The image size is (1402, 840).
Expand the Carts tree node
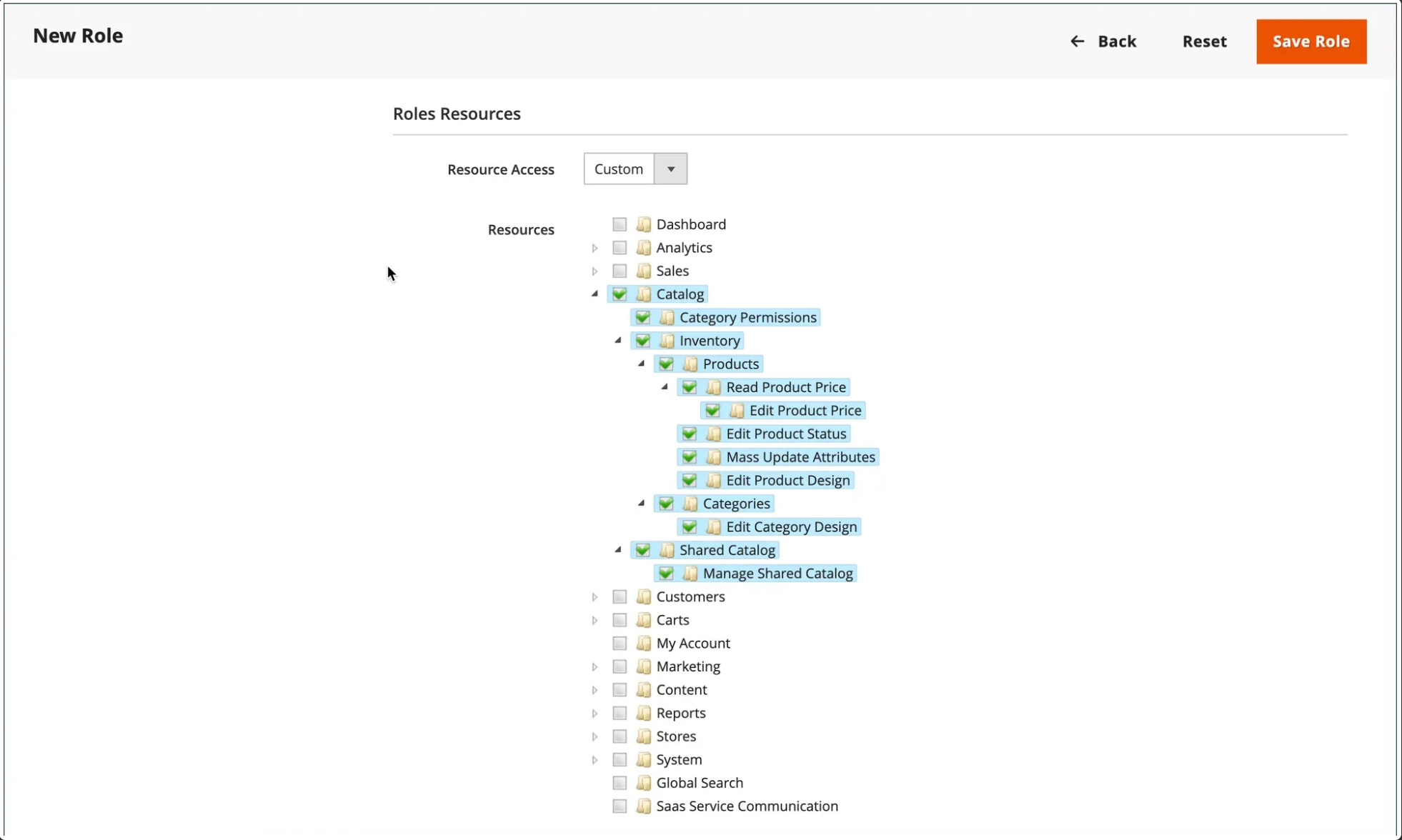click(x=595, y=621)
